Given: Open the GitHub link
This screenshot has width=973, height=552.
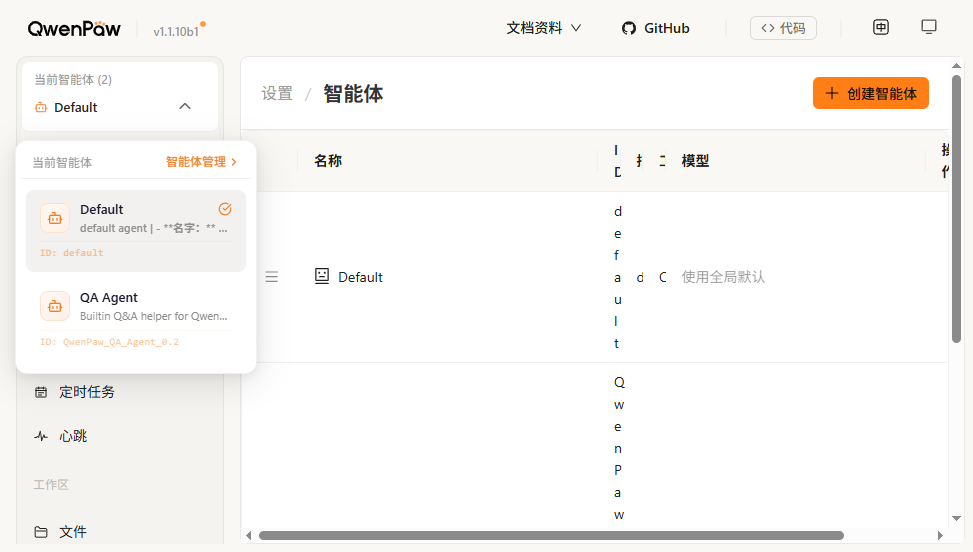Looking at the screenshot, I should click(x=655, y=29).
